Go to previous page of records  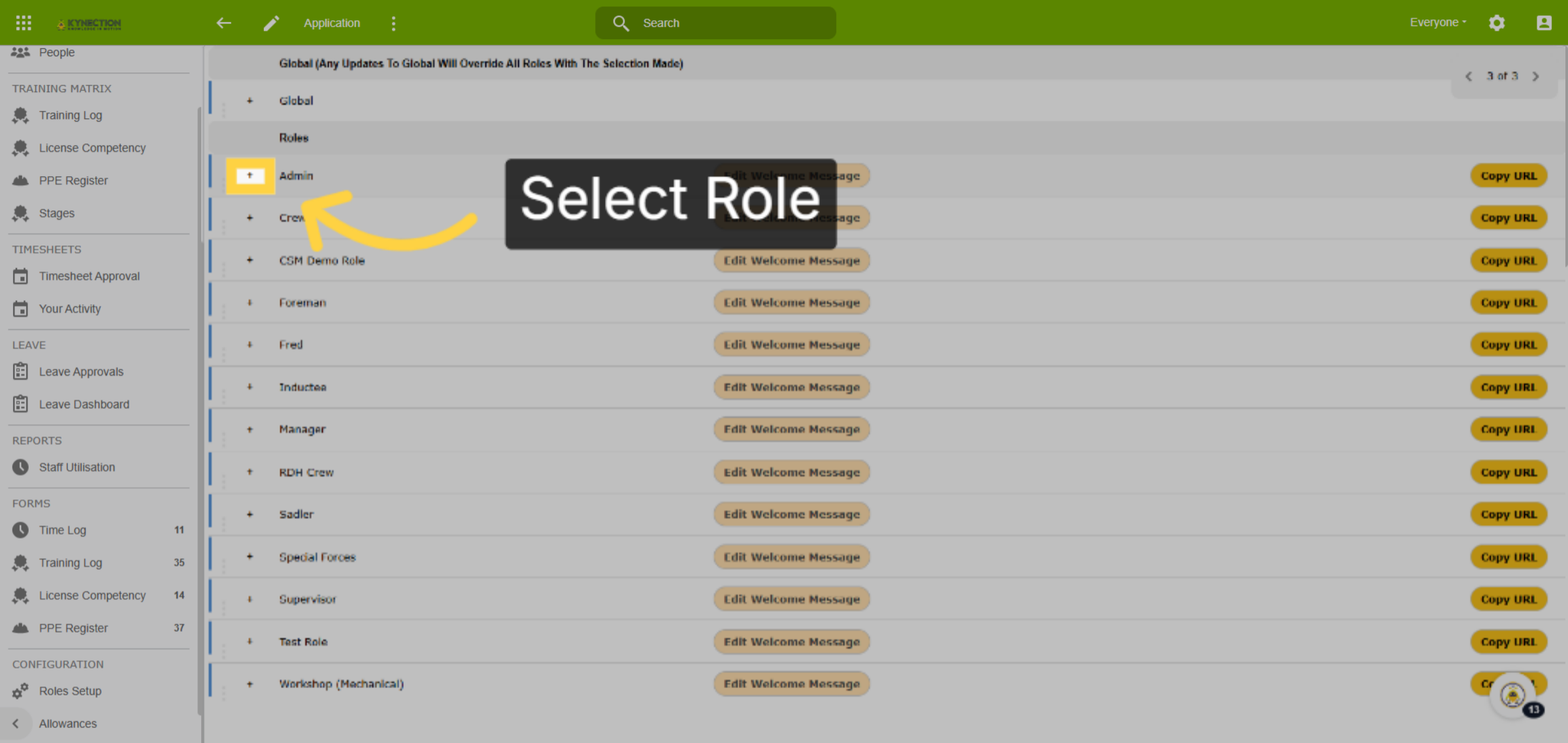point(1469,76)
